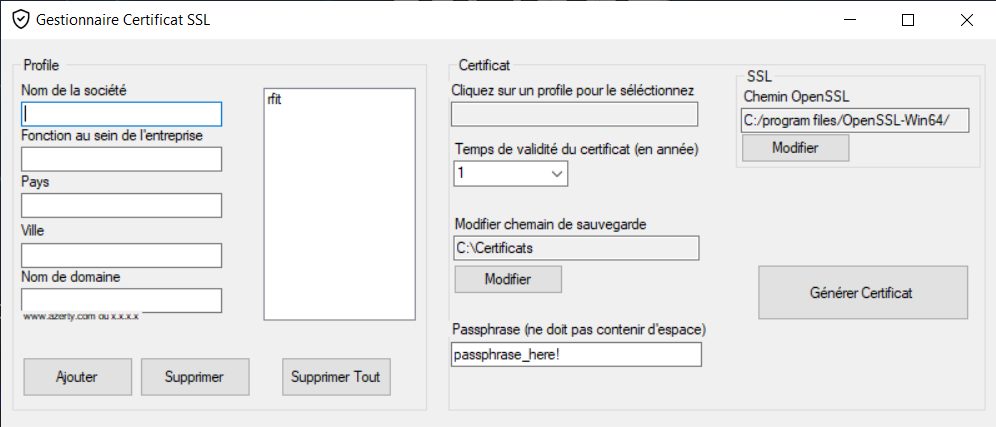
Task: Click the Ville input field
Action: 121,255
